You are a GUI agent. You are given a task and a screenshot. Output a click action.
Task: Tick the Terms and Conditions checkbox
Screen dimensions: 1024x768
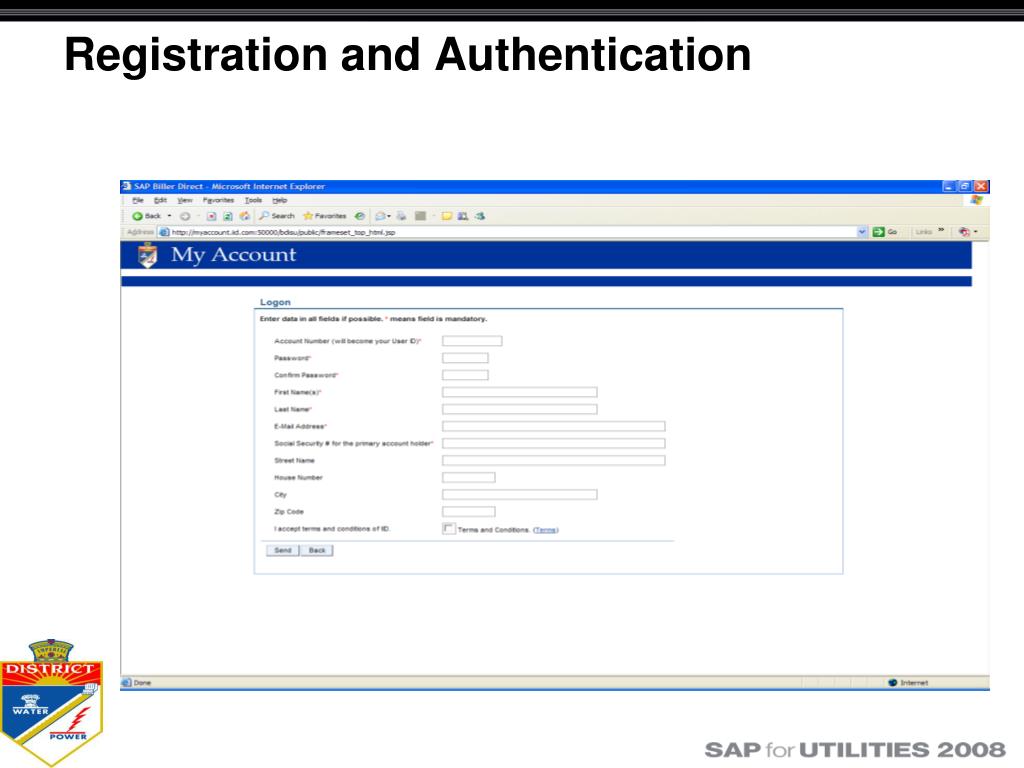[449, 528]
